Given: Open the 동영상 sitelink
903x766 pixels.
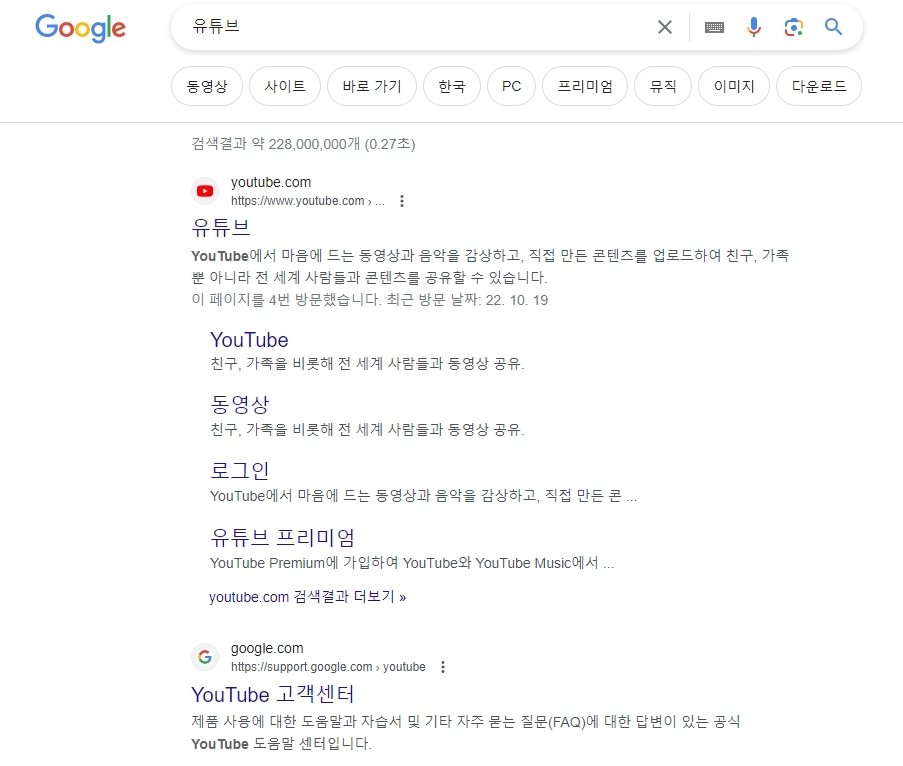Looking at the screenshot, I should 240,405.
